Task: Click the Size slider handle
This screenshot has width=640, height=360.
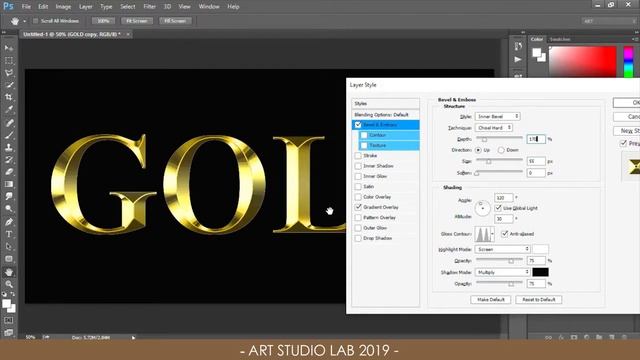Action: click(x=489, y=162)
